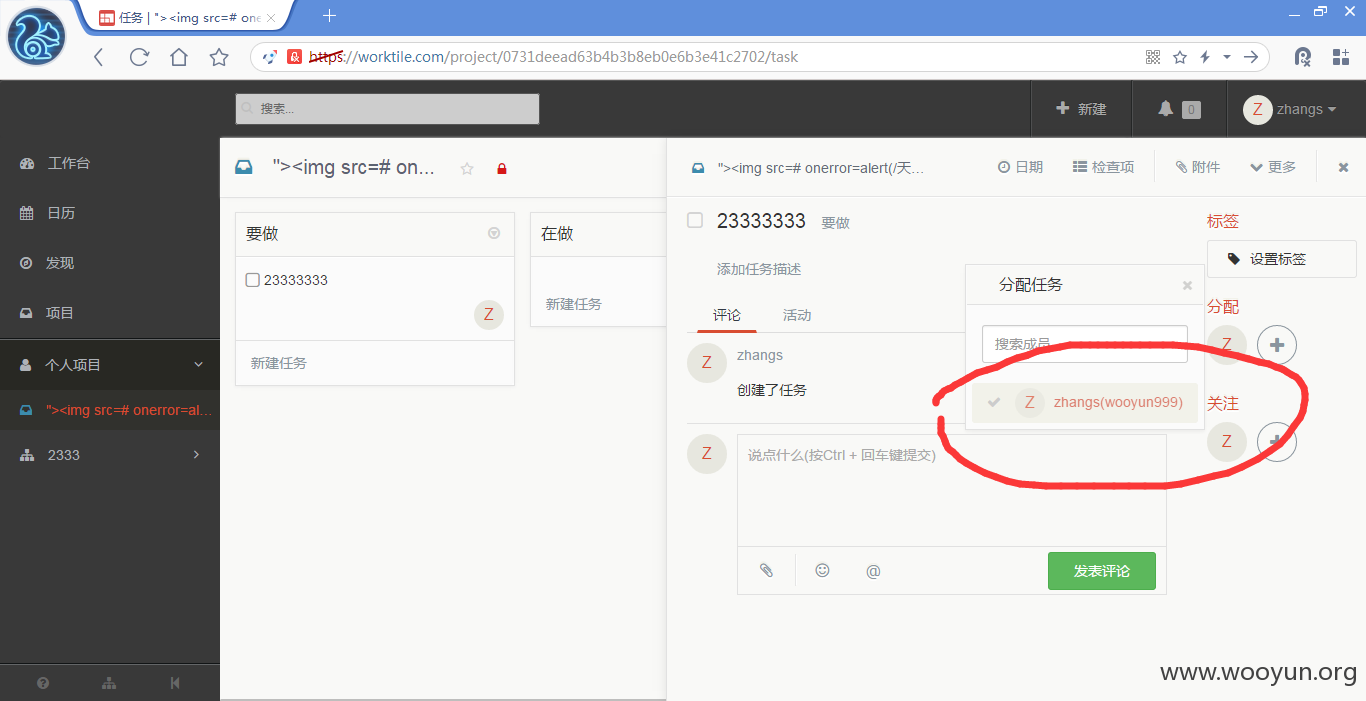Click 检查项 in task detail toolbar
Screen dimensions: 1366x701
1103,167
